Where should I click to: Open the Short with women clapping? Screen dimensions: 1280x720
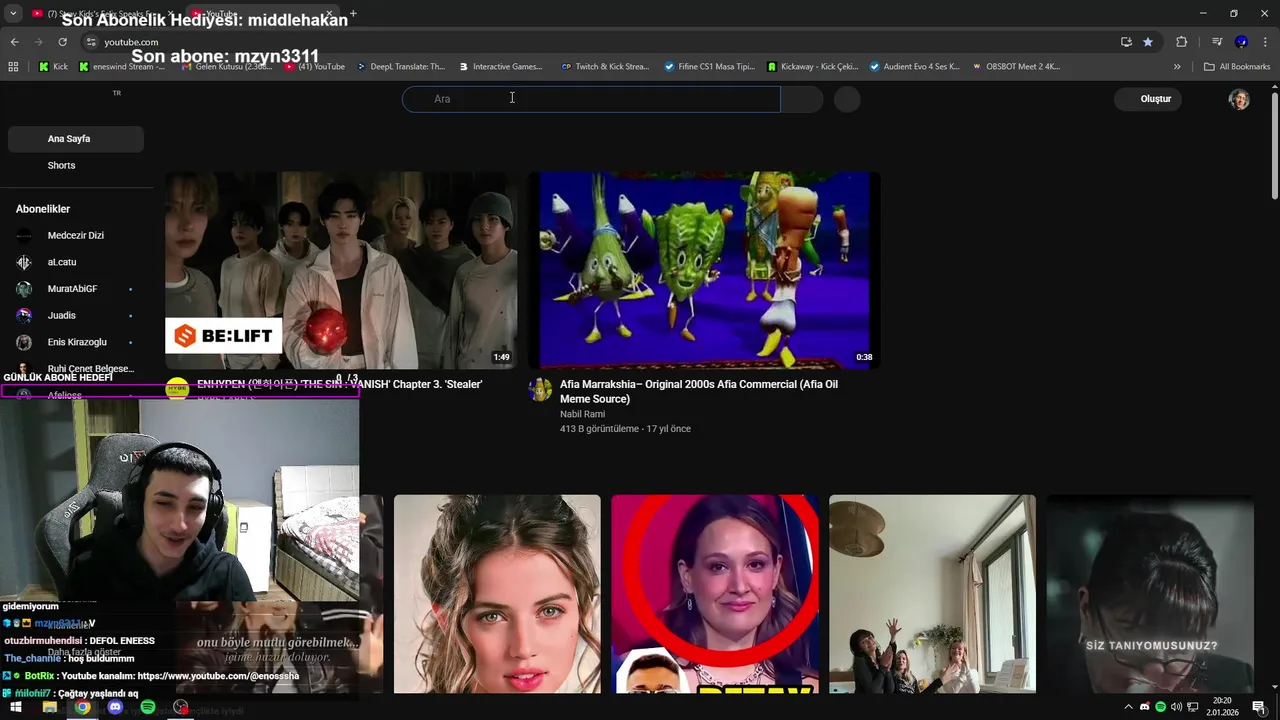pyautogui.click(x=932, y=594)
